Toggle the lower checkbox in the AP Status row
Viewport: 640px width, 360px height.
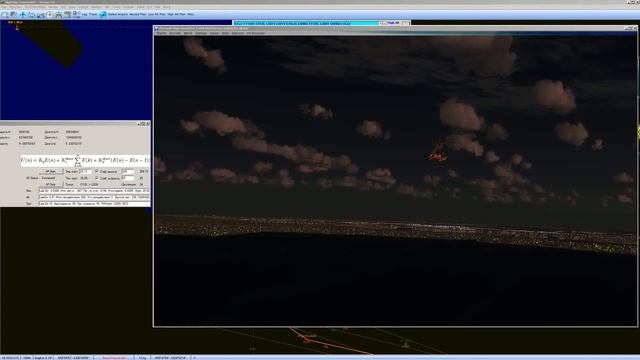coord(97,178)
